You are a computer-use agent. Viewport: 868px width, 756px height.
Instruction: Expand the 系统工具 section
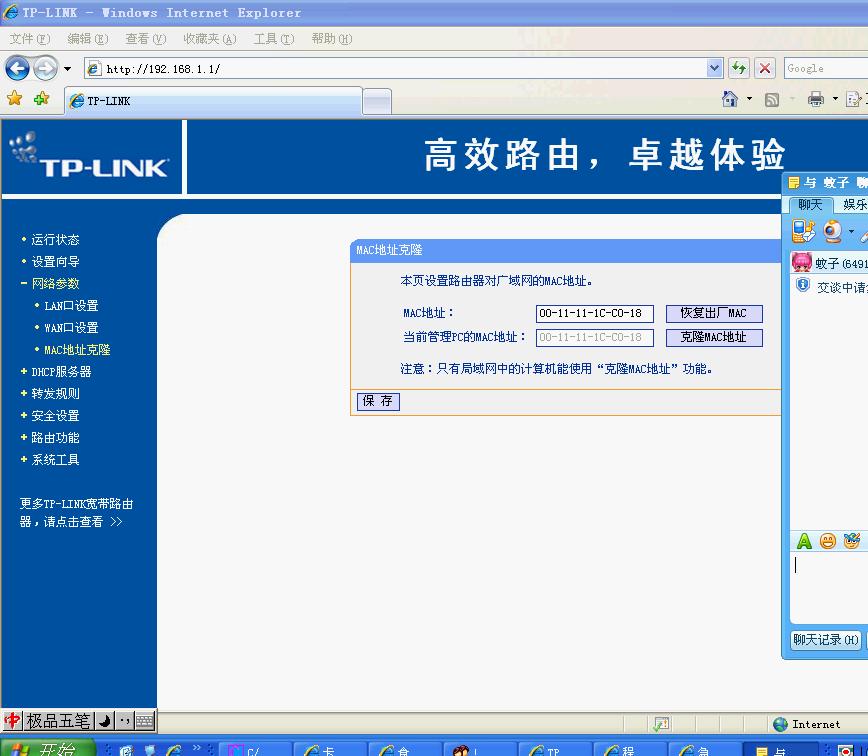tap(55, 460)
